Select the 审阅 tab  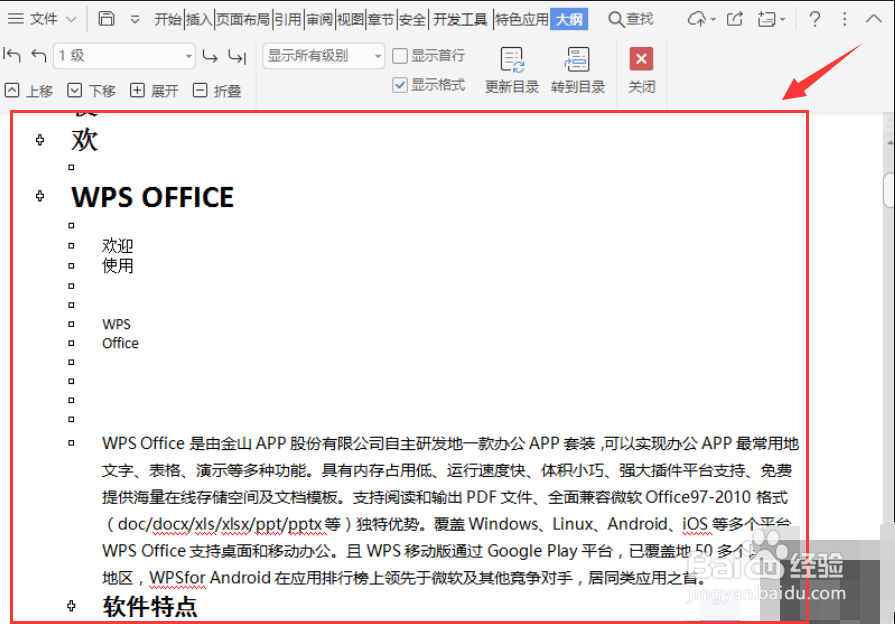[x=319, y=19]
